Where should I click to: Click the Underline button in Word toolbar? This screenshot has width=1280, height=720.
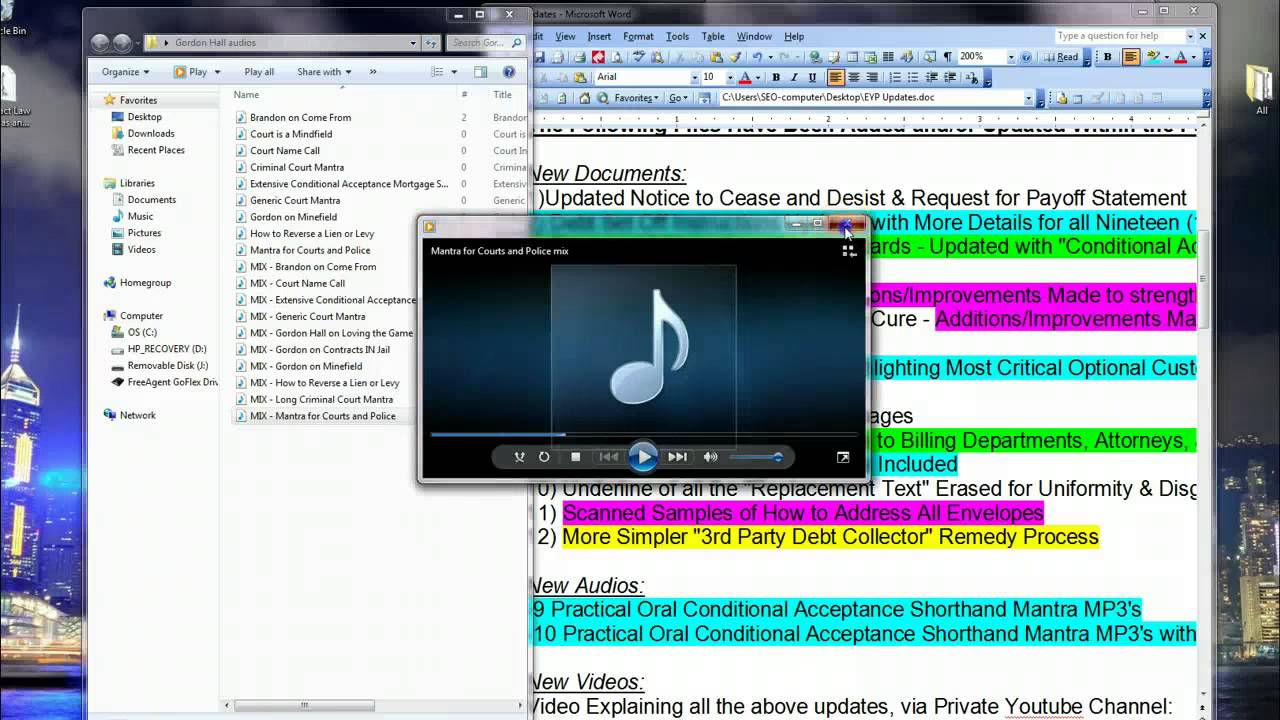pyautogui.click(x=812, y=78)
